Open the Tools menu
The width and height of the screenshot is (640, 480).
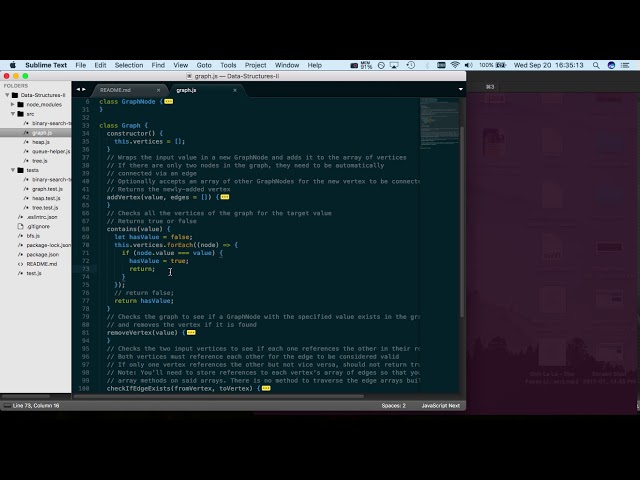coord(228,65)
